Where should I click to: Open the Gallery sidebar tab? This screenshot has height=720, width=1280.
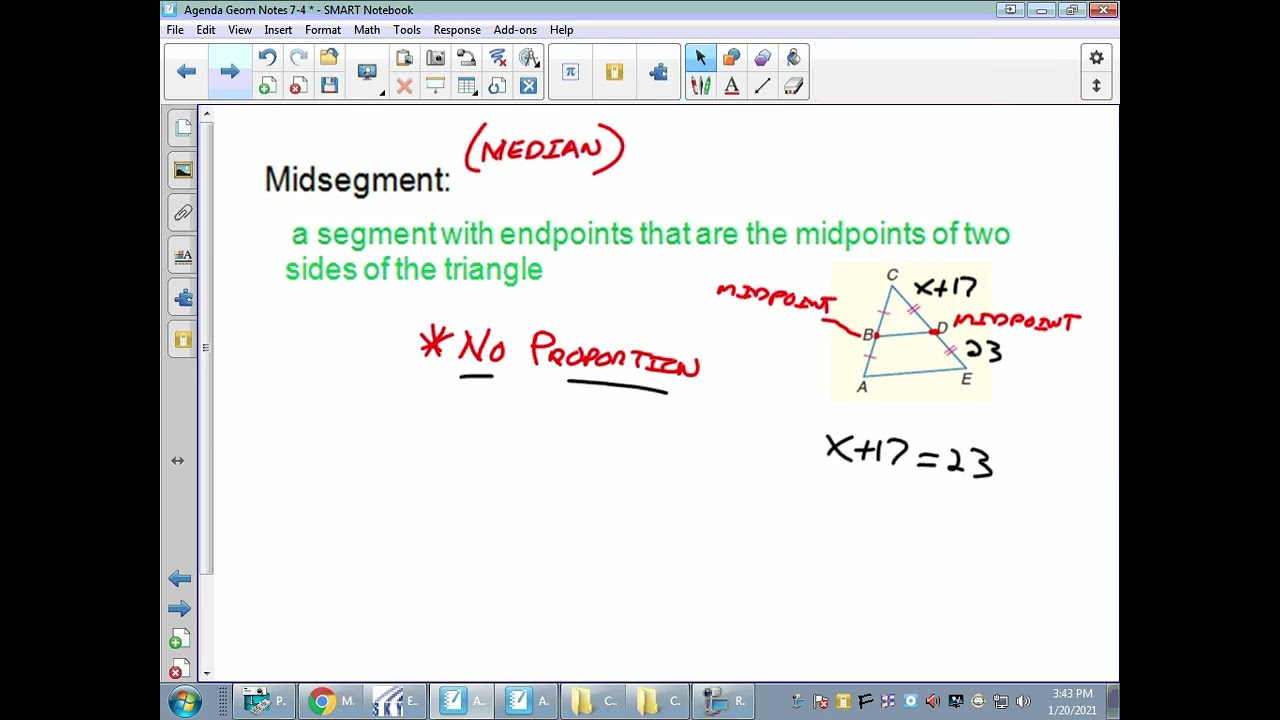coord(182,170)
